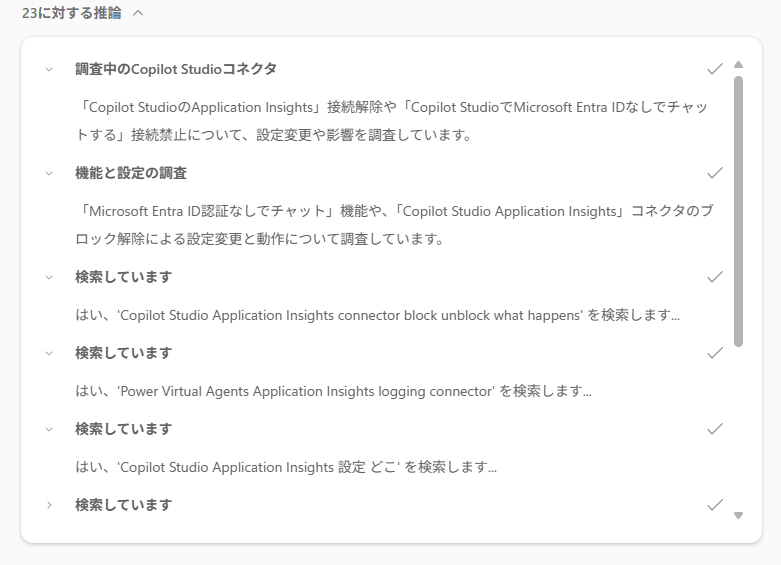Image resolution: width=781 pixels, height=565 pixels.
Task: Expand the last collapsed 検索しています step
Action: point(49,505)
